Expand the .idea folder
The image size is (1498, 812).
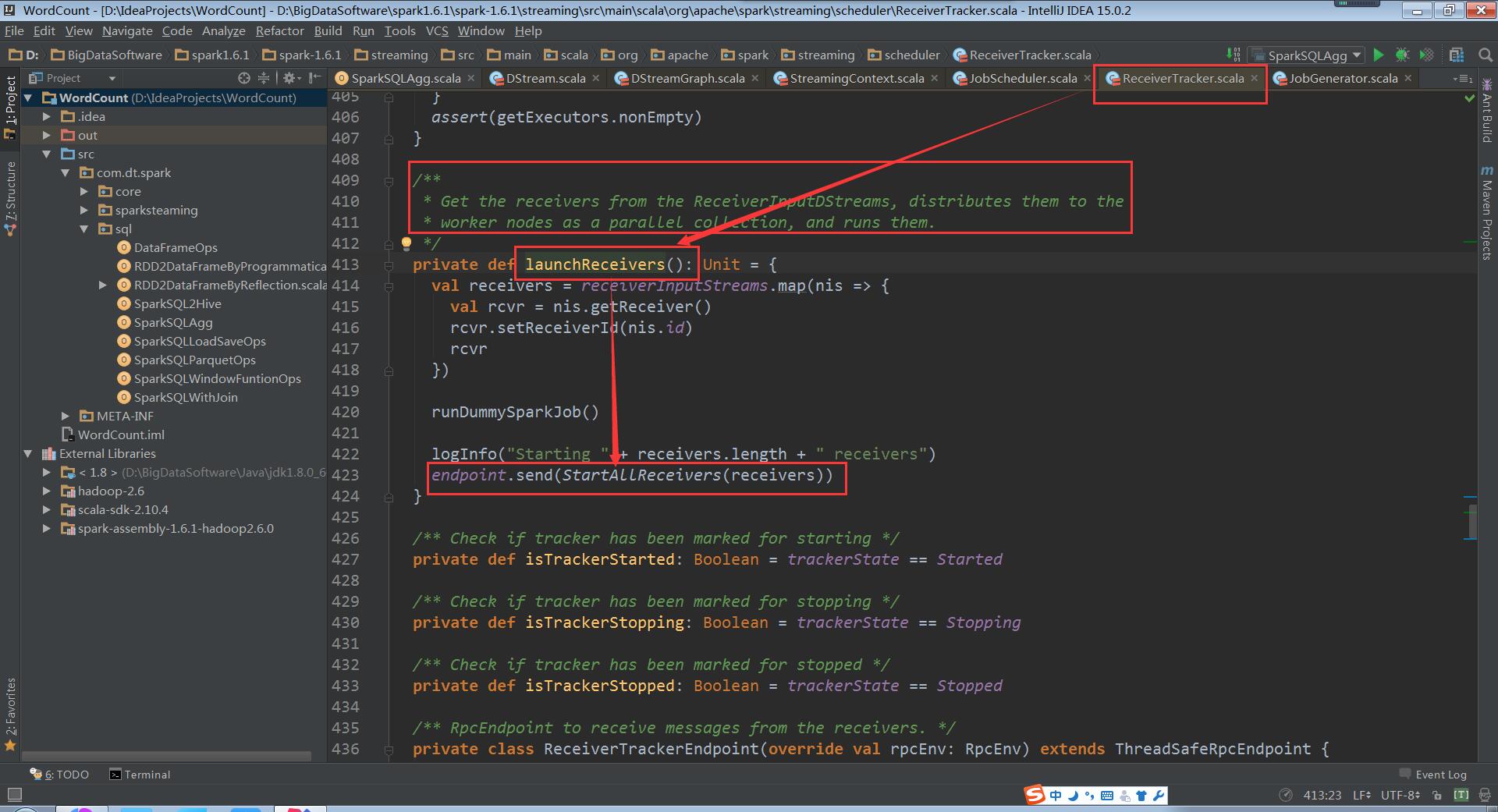[47, 116]
